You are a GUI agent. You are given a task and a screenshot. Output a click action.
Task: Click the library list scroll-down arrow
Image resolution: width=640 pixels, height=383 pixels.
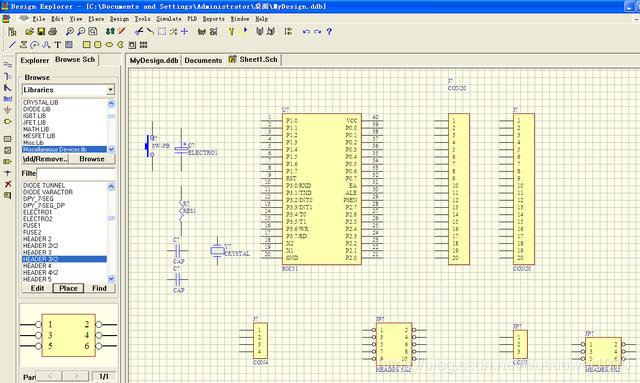coord(111,149)
